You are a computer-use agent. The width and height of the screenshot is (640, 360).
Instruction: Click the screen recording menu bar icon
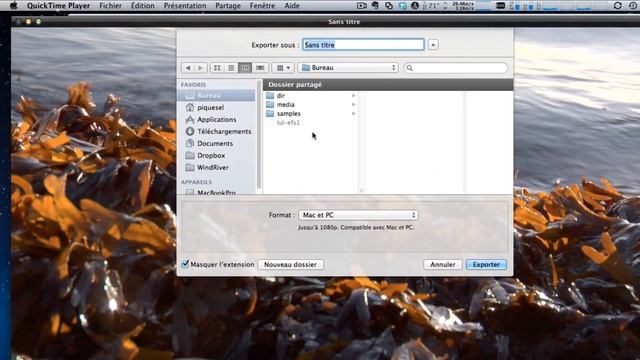pyautogui.click(x=362, y=6)
